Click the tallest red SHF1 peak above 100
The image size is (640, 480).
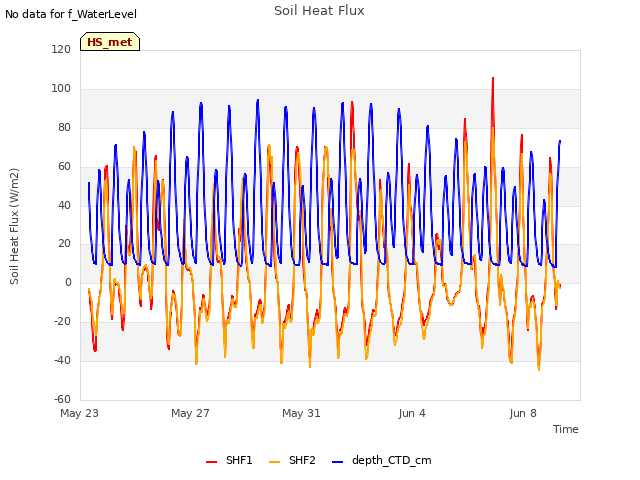pyautogui.click(x=493, y=79)
